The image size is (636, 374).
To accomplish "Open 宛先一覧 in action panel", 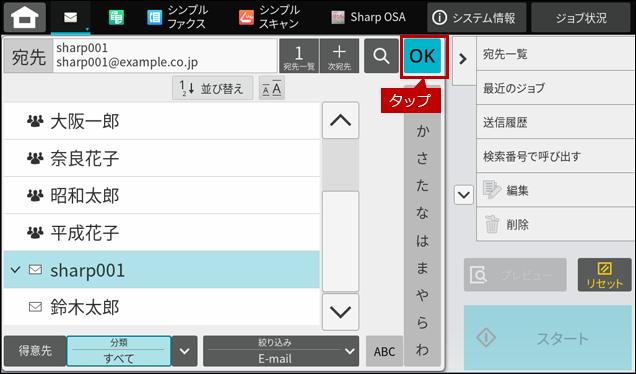I will tap(556, 54).
